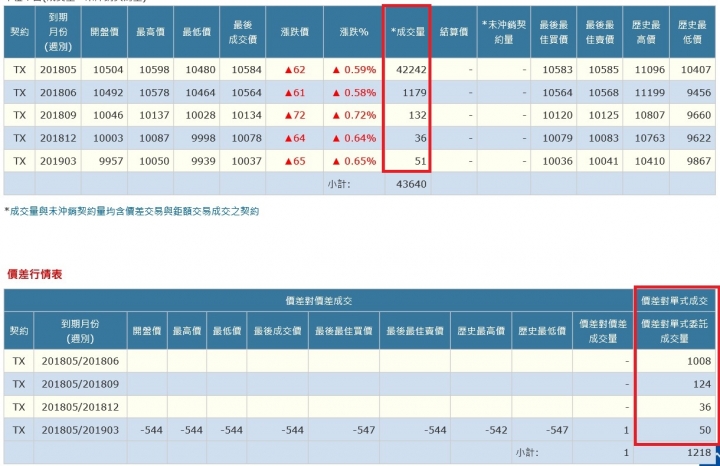
Task: Click the 價差對價差成交量 column header
Action: click(603, 331)
